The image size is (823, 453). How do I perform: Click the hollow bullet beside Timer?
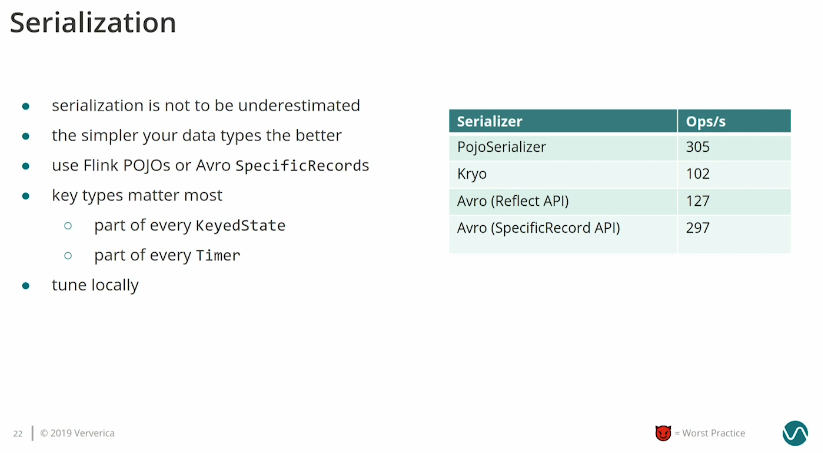coord(68,256)
